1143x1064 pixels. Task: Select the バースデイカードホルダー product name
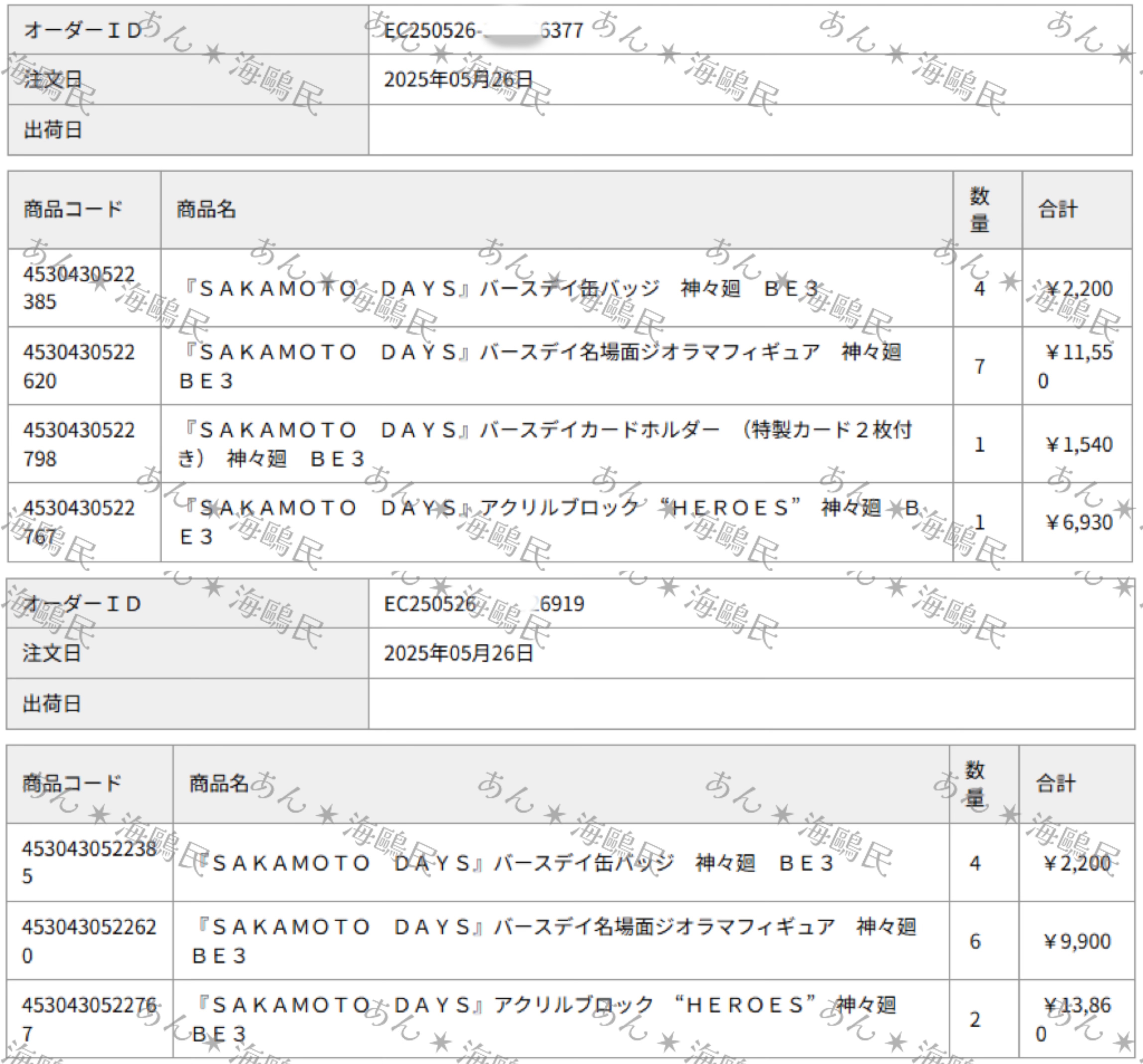pos(545,444)
